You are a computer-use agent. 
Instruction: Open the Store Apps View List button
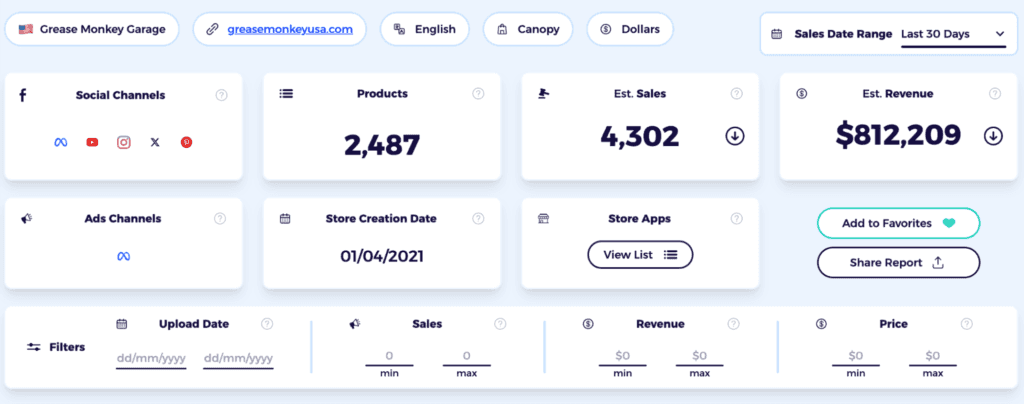[x=640, y=255]
